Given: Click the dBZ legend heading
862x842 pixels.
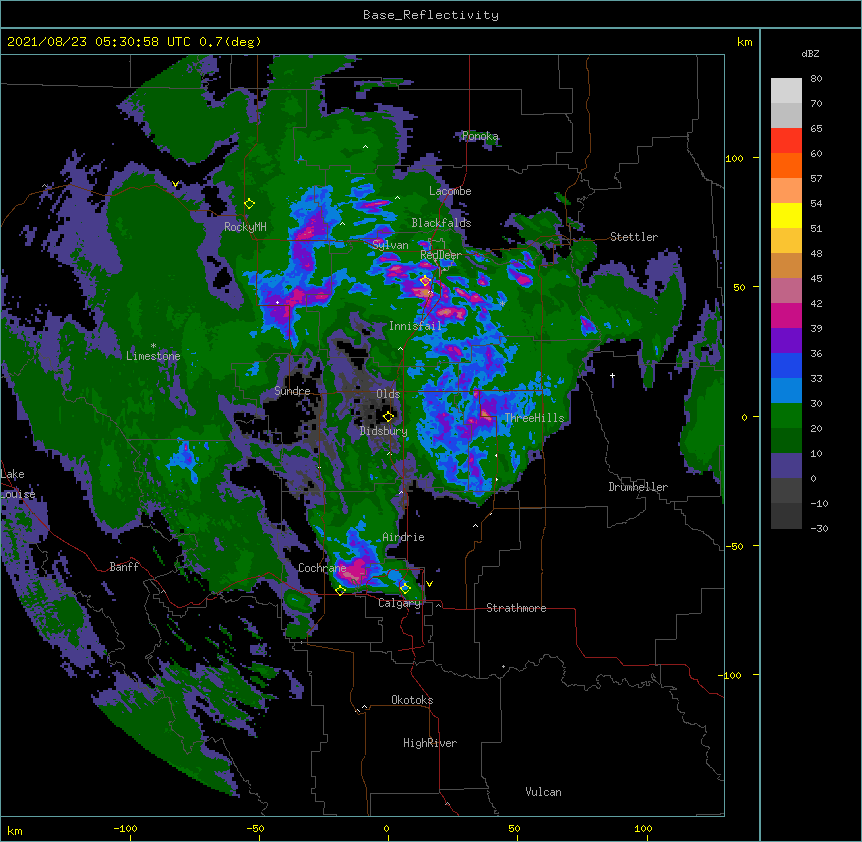Looking at the screenshot, I should tap(810, 53).
